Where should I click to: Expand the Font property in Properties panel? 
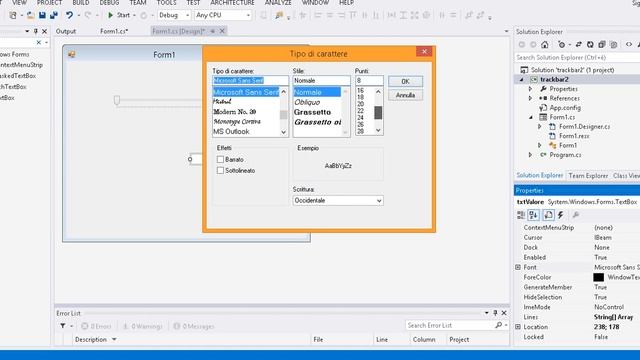pos(518,267)
